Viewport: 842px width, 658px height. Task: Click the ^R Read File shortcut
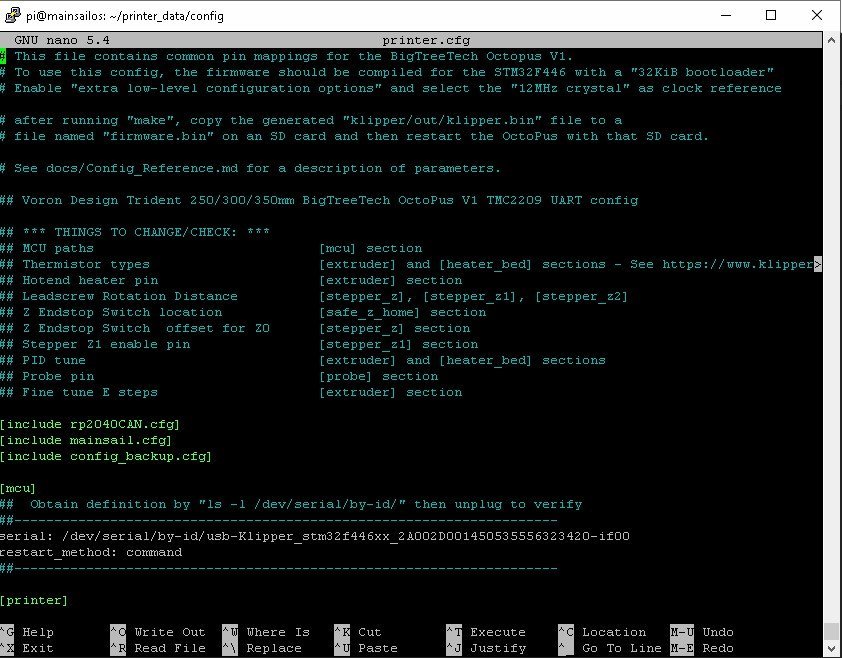tap(158, 648)
